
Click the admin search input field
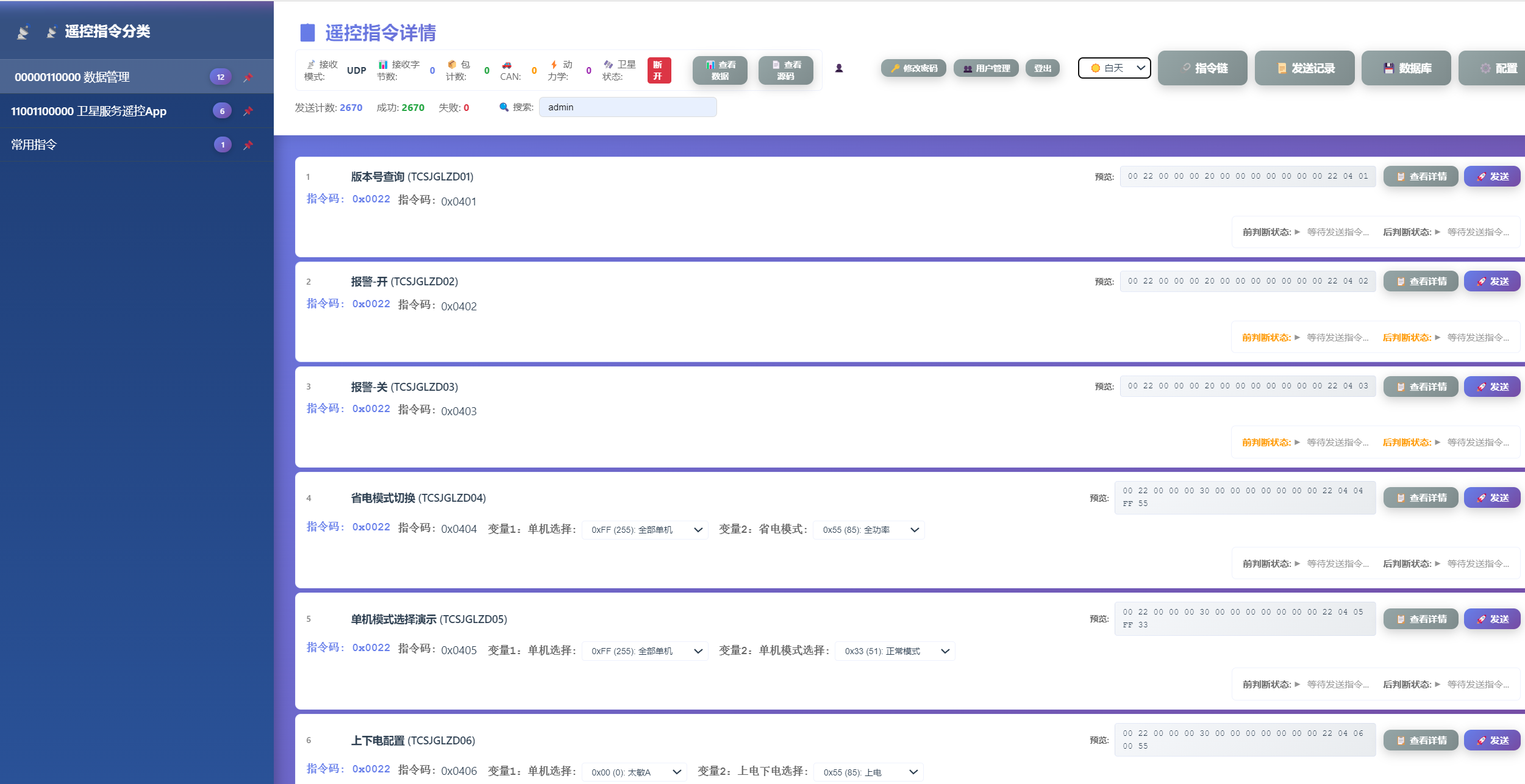[628, 107]
